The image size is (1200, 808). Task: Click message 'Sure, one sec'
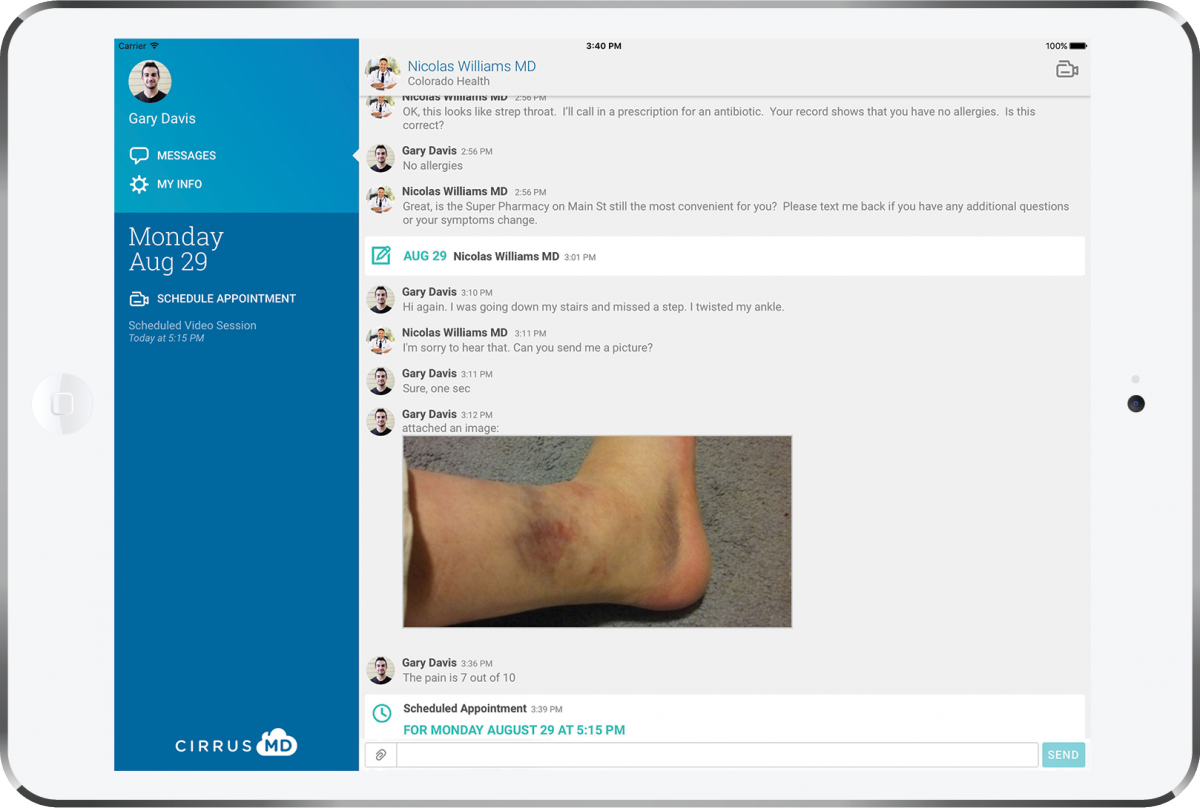[436, 388]
